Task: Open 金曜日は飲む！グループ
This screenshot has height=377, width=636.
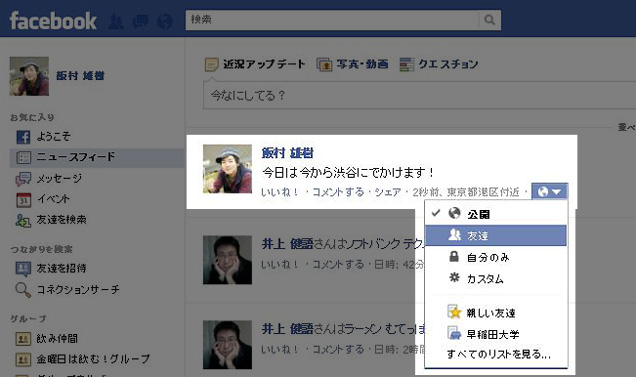Action: 93,359
